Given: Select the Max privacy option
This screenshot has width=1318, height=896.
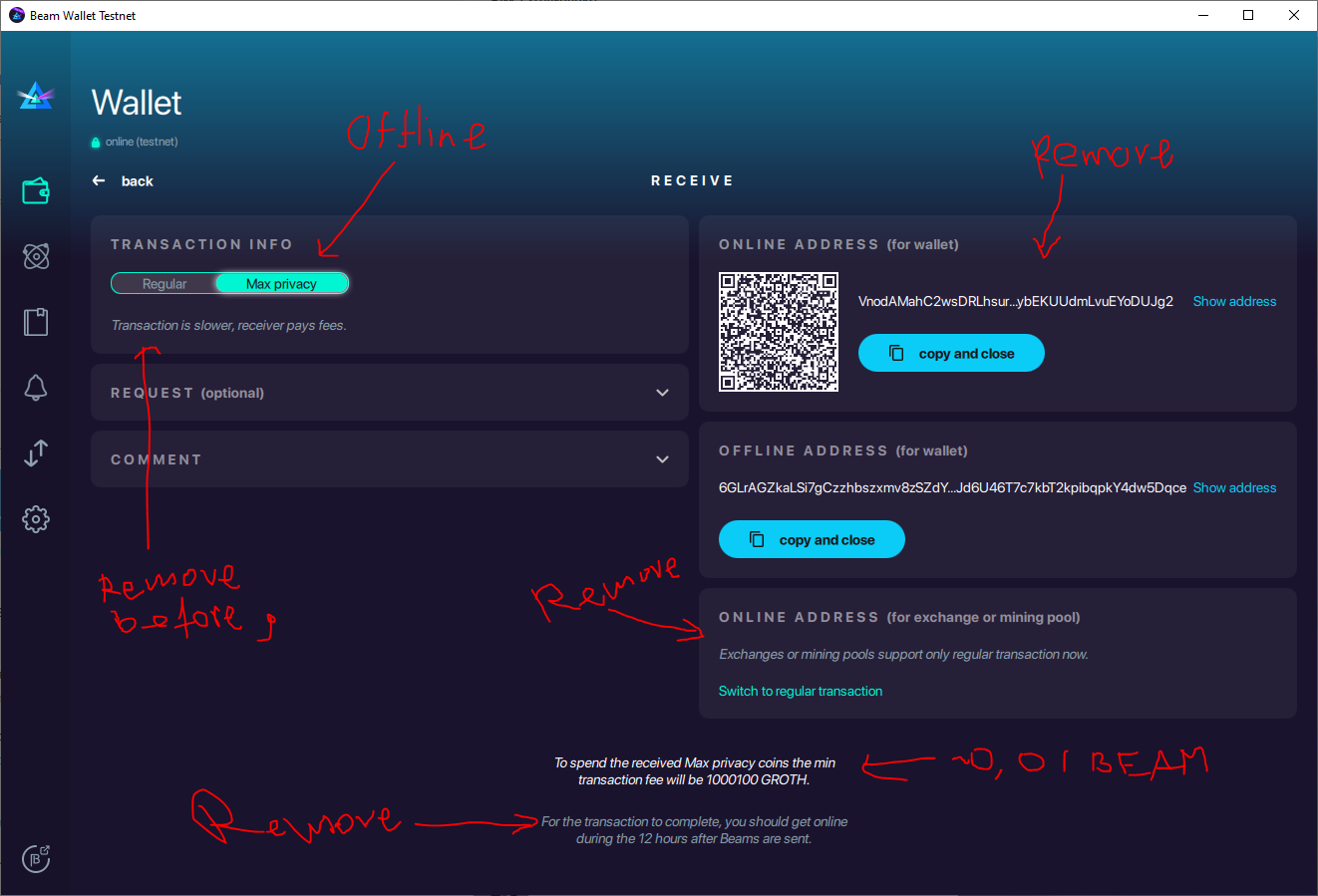Looking at the screenshot, I should tap(282, 283).
